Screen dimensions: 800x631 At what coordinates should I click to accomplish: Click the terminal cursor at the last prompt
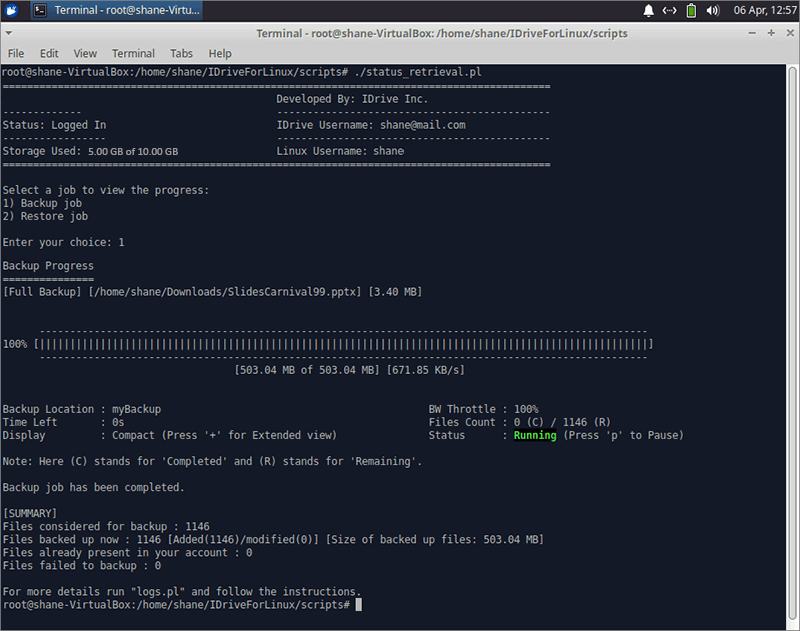359,604
